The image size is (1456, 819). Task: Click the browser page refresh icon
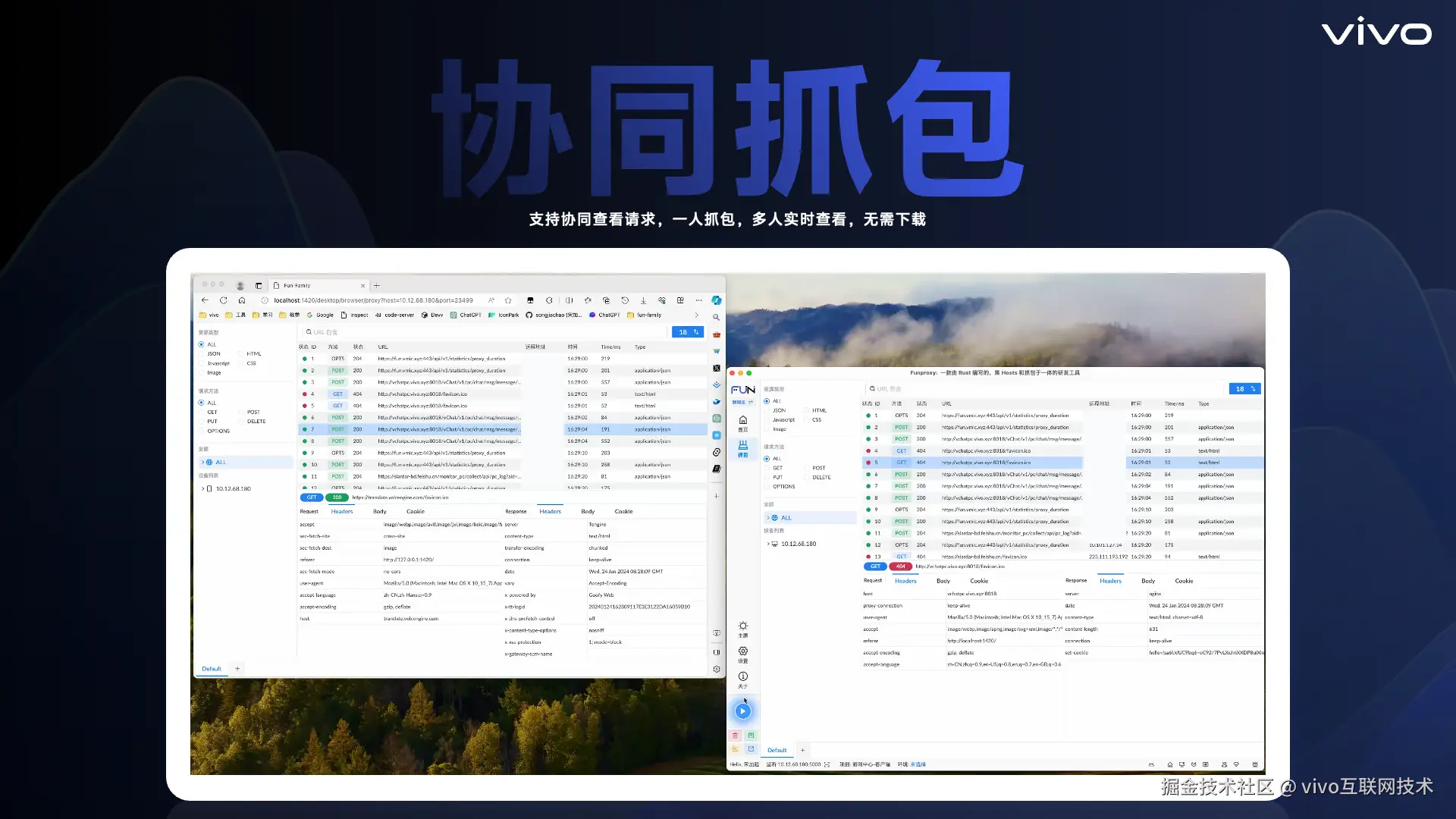(x=223, y=300)
